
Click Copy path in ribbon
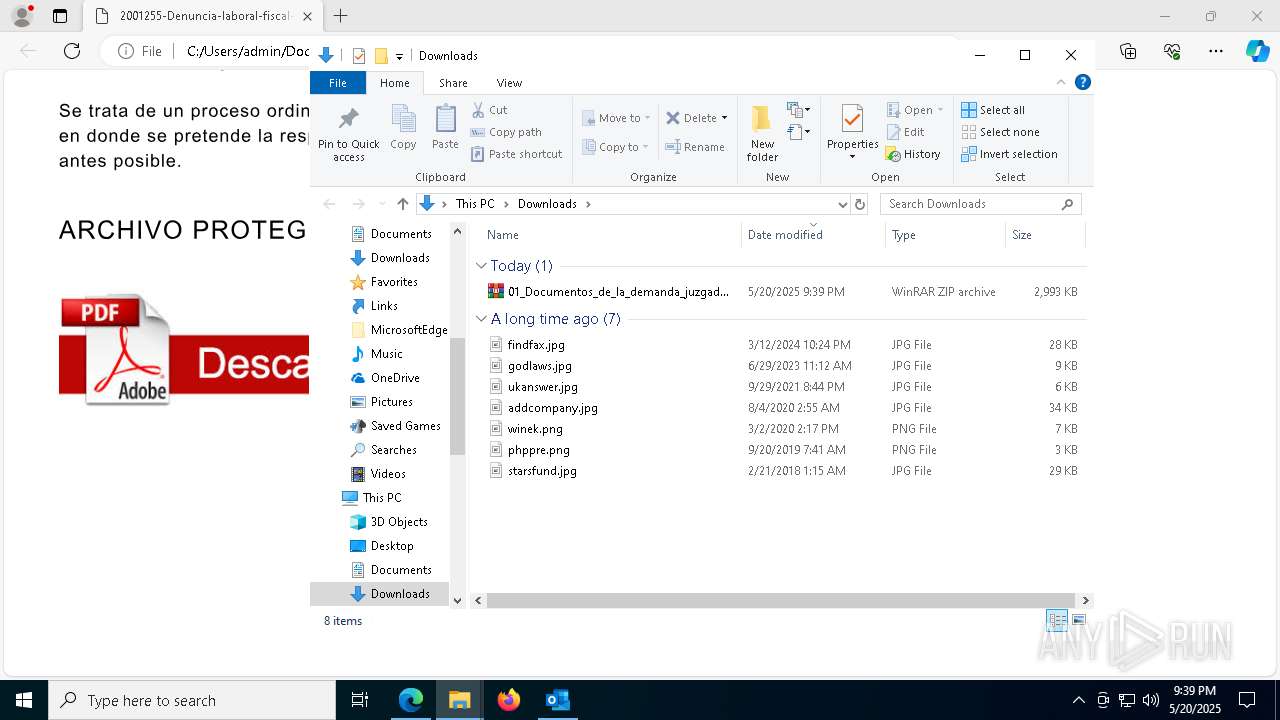(x=506, y=132)
